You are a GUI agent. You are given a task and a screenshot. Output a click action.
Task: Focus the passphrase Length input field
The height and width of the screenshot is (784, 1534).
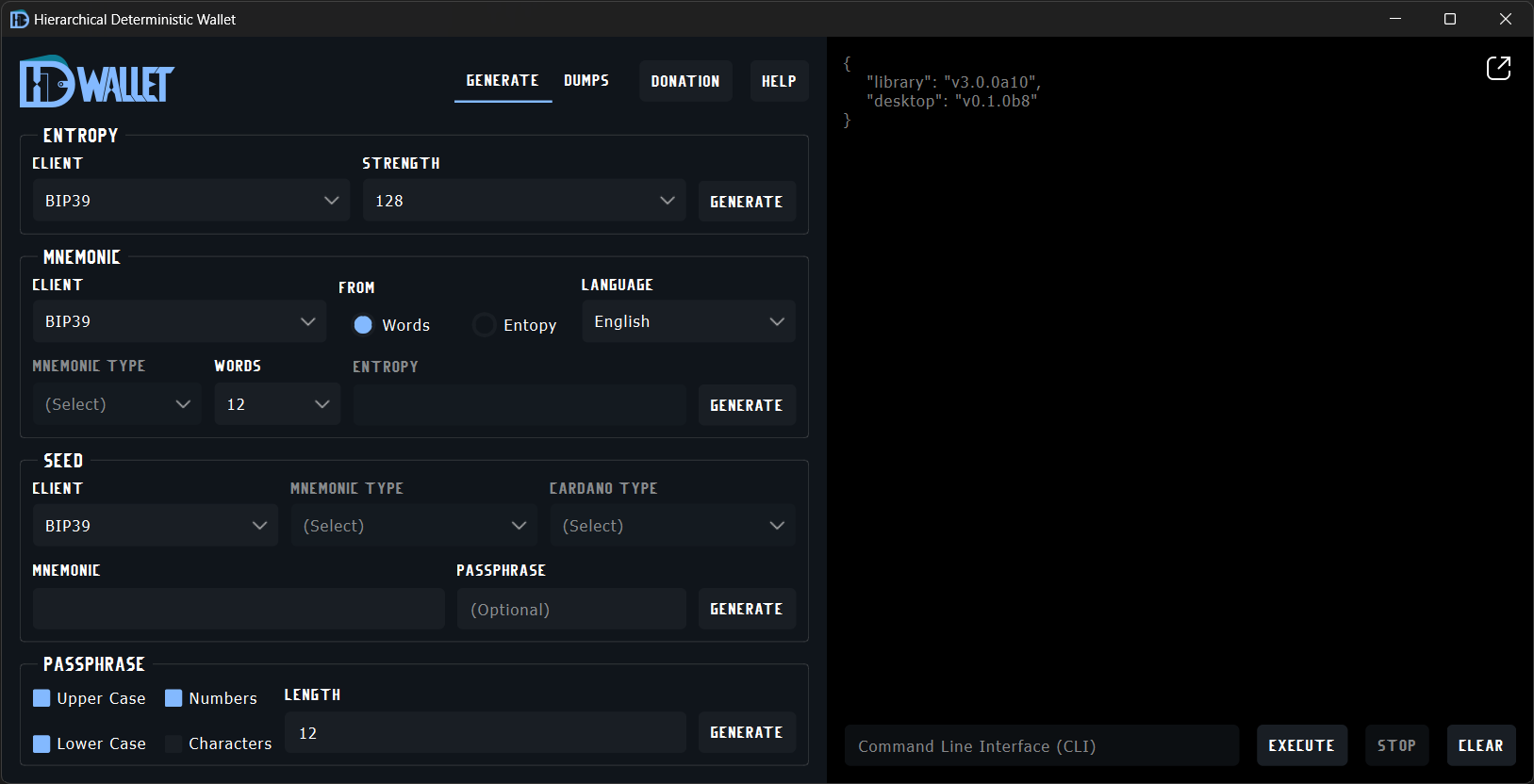[485, 732]
